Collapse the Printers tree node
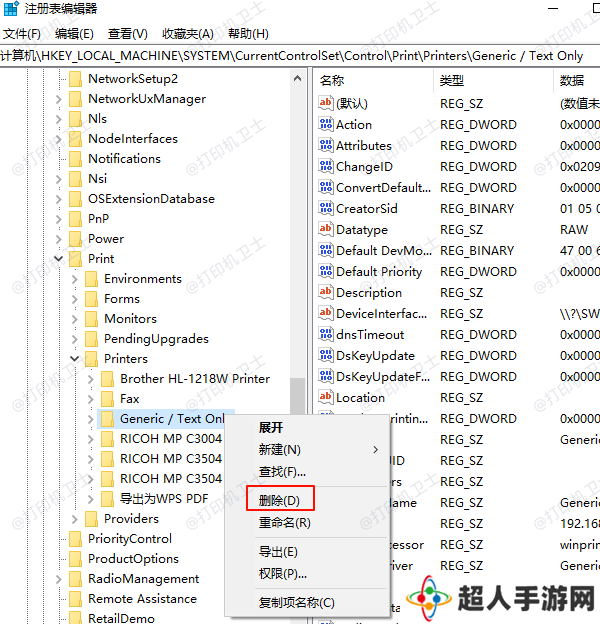 tap(74, 359)
